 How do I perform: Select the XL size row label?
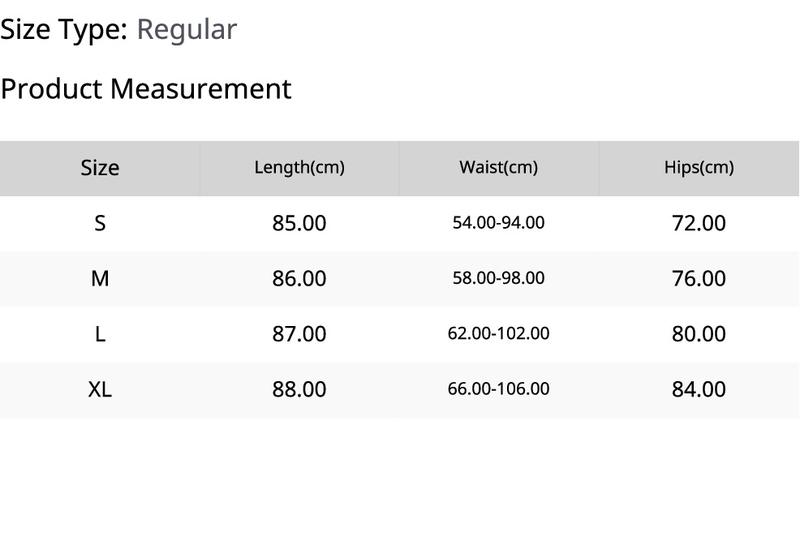100,390
